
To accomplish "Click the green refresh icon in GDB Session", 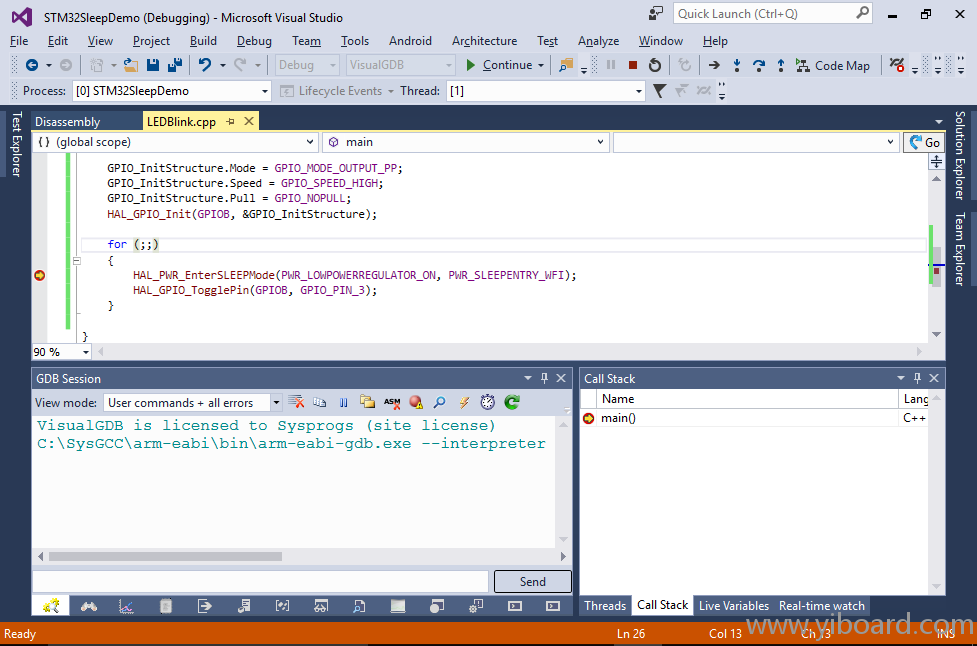I will (x=512, y=402).
